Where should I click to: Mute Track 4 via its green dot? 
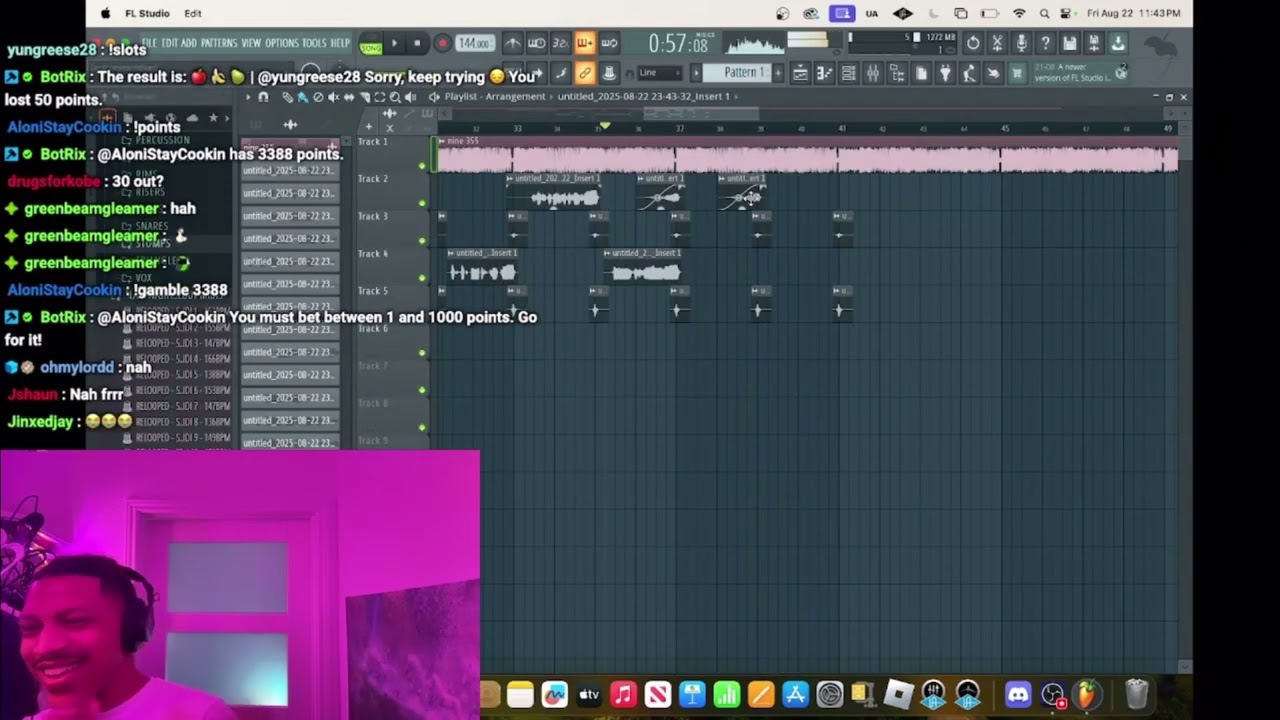point(422,277)
